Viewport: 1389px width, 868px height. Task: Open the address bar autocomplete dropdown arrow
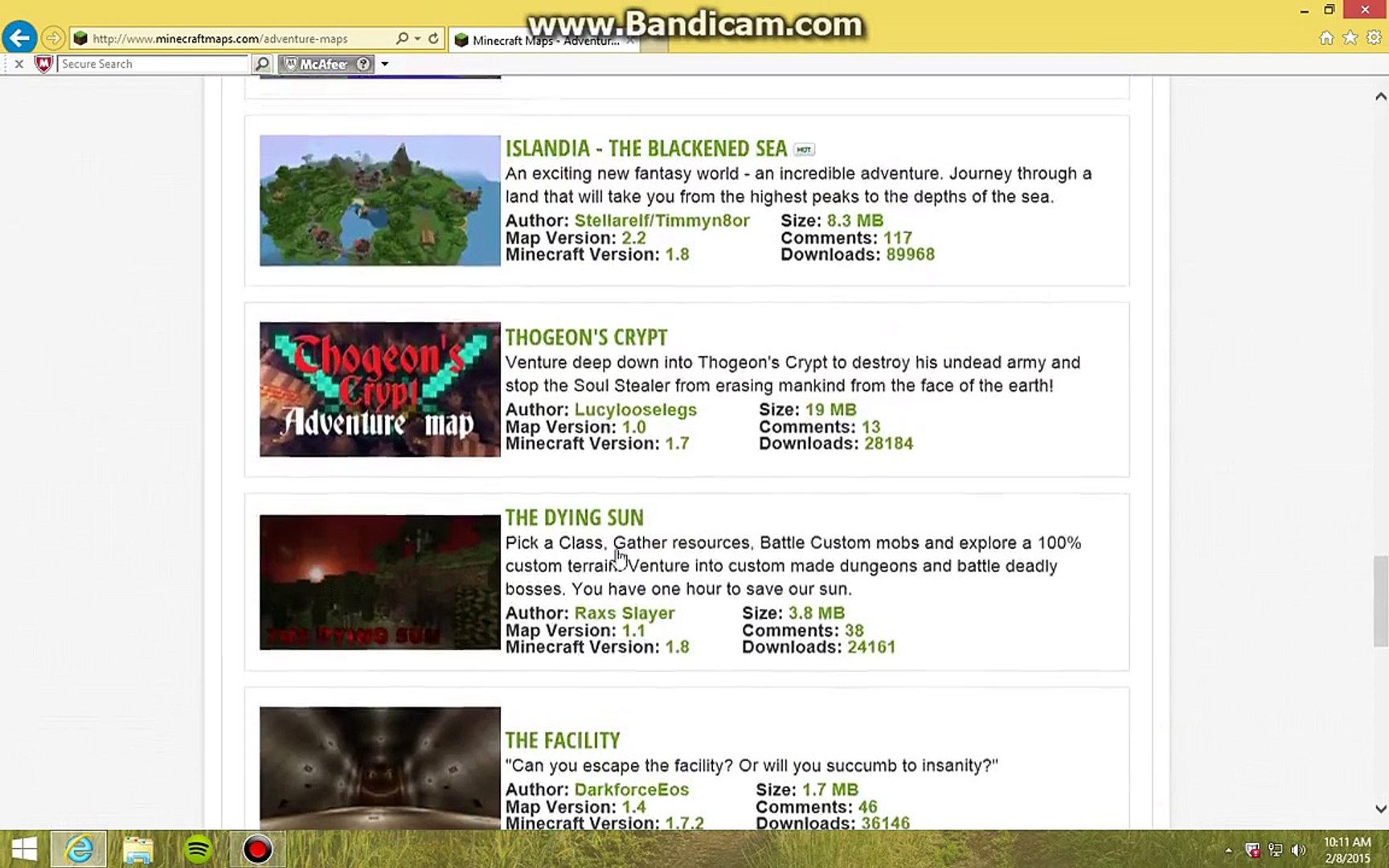pos(417,39)
